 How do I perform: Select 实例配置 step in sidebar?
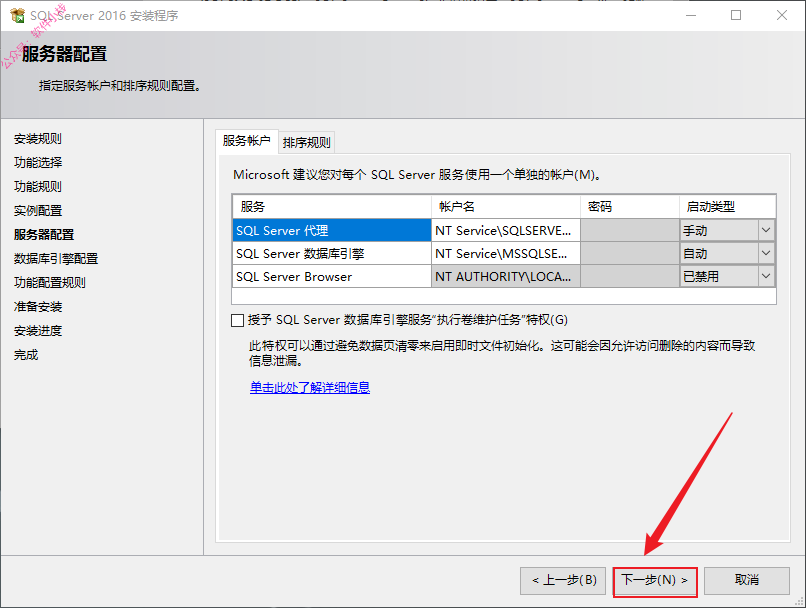38,211
